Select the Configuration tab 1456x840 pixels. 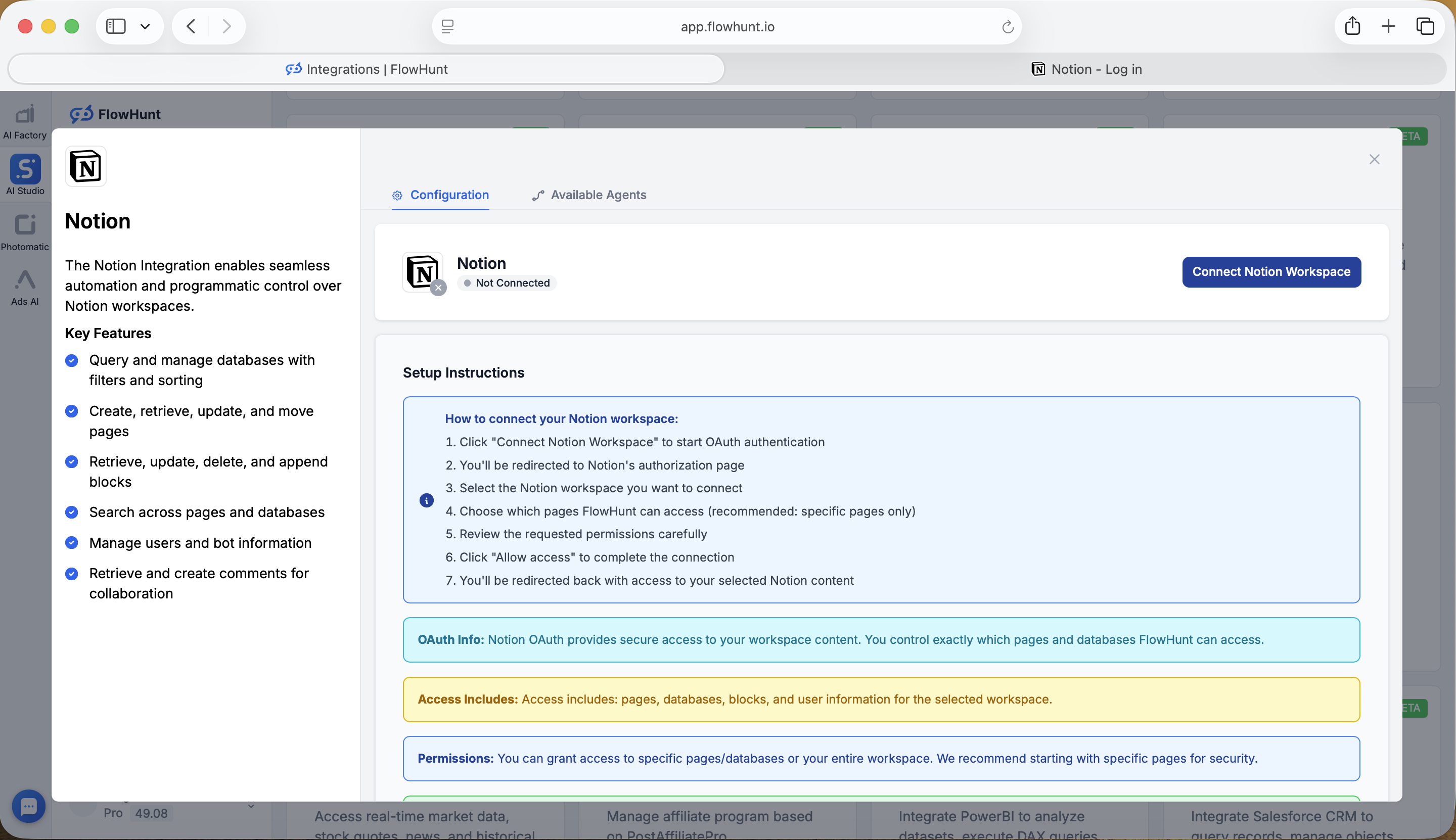click(440, 195)
